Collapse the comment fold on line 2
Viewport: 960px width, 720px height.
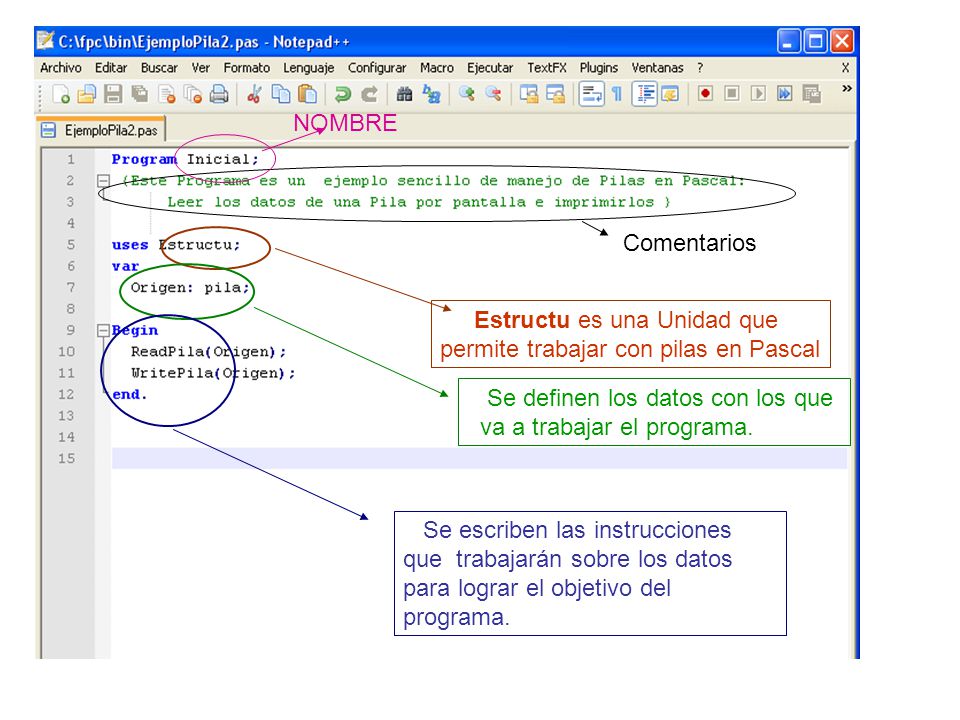(103, 181)
